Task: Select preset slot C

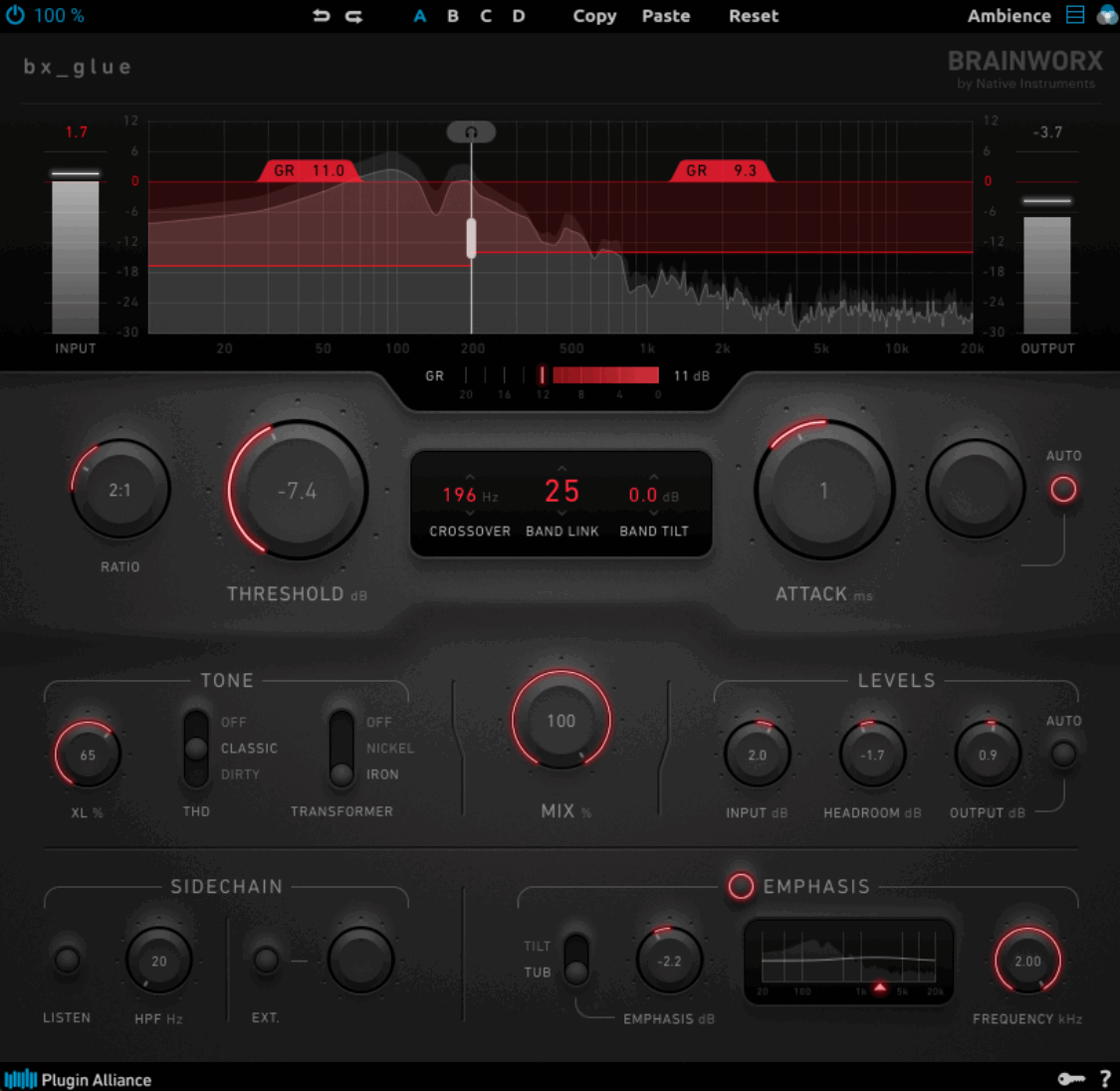Action: [x=485, y=16]
